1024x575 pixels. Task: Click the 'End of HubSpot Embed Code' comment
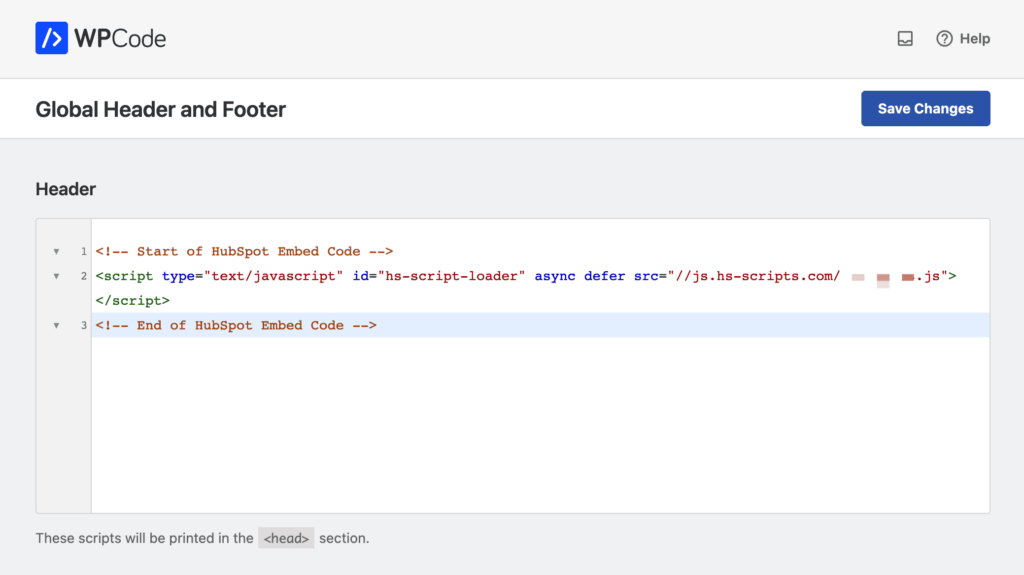click(236, 325)
